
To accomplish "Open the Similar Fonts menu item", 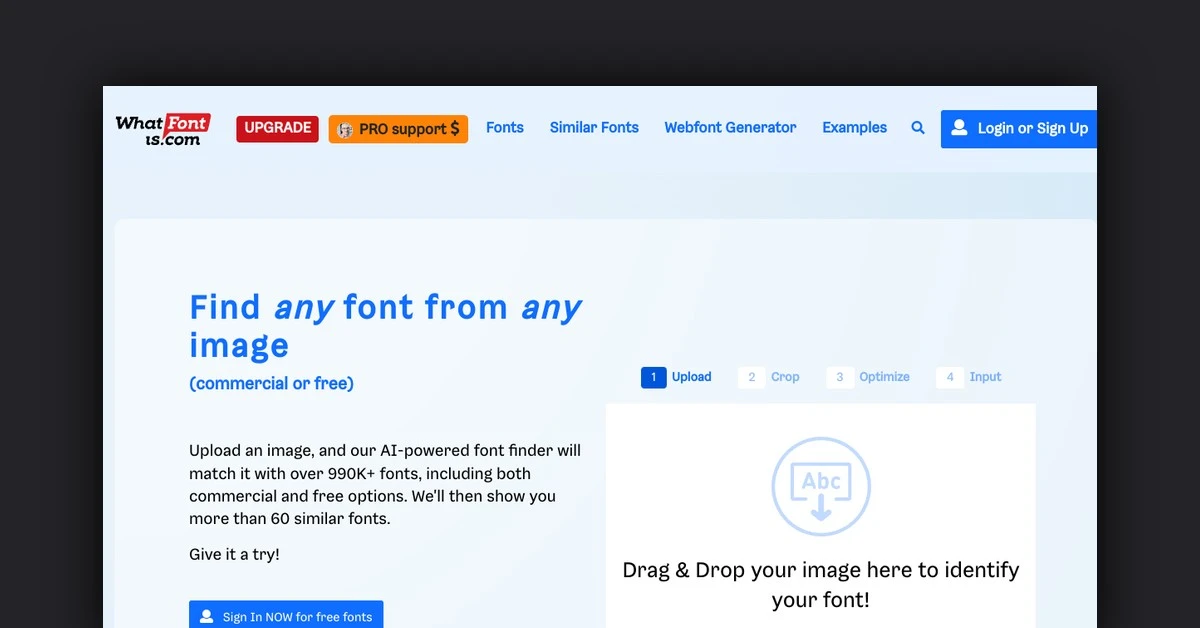I will (594, 128).
